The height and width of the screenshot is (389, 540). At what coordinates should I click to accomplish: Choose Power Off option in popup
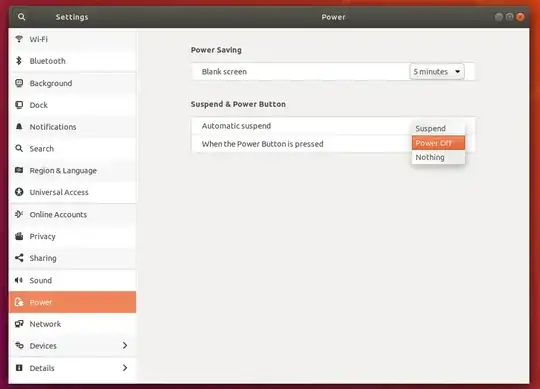click(x=438, y=143)
